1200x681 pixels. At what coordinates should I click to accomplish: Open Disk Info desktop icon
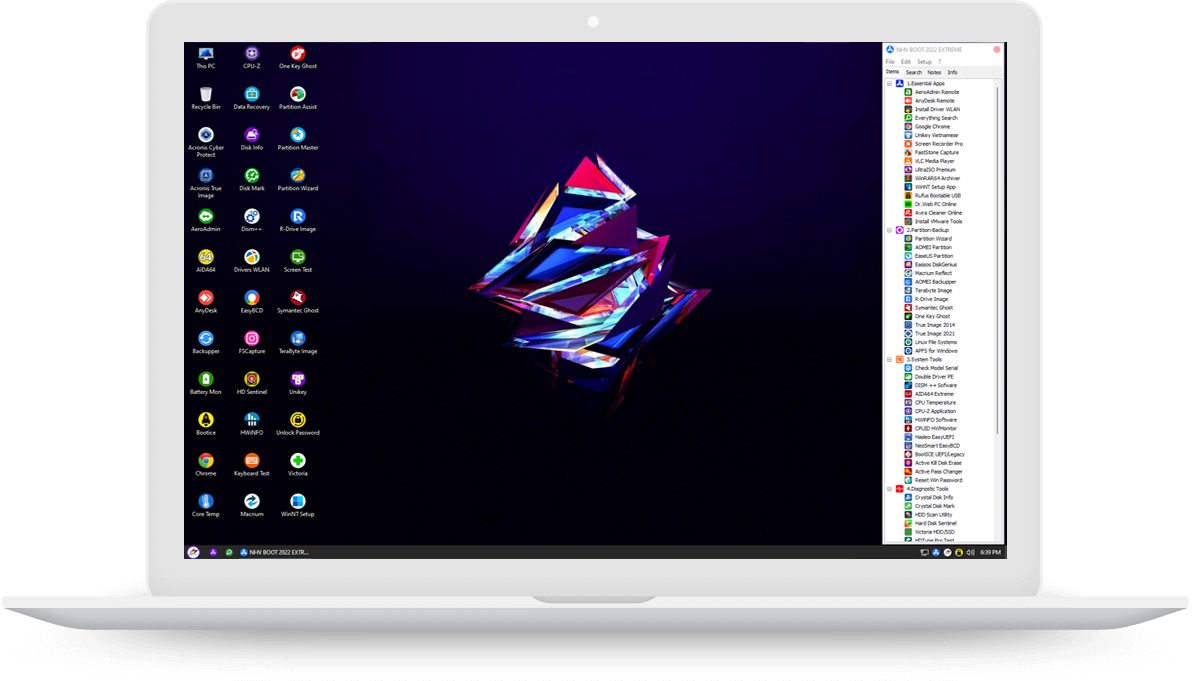[252, 138]
